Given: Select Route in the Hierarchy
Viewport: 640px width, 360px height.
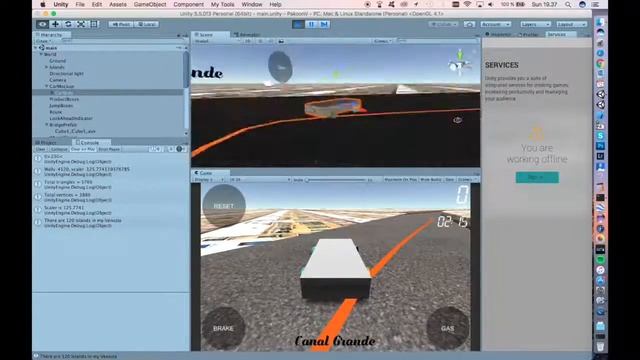Looking at the screenshot, I should coord(56,112).
